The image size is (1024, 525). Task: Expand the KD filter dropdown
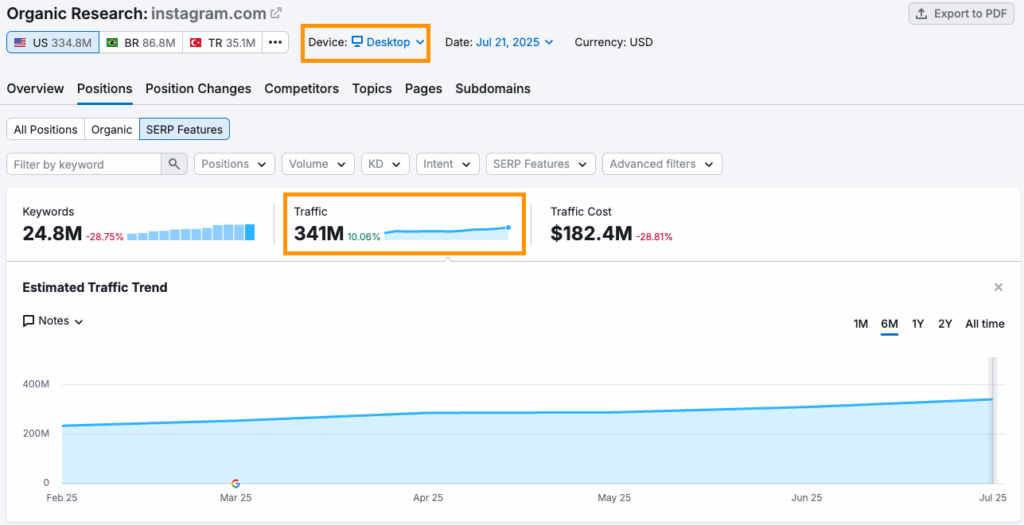click(x=385, y=164)
